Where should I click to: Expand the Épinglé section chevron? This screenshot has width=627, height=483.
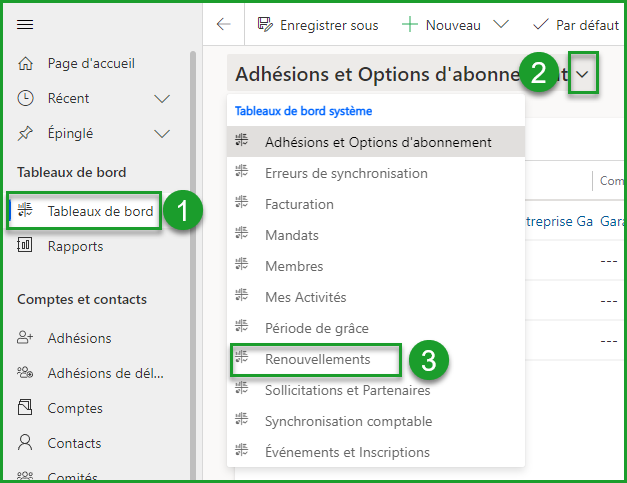click(163, 133)
